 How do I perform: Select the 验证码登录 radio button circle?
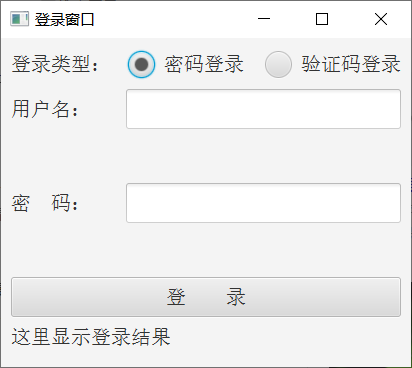tap(278, 64)
